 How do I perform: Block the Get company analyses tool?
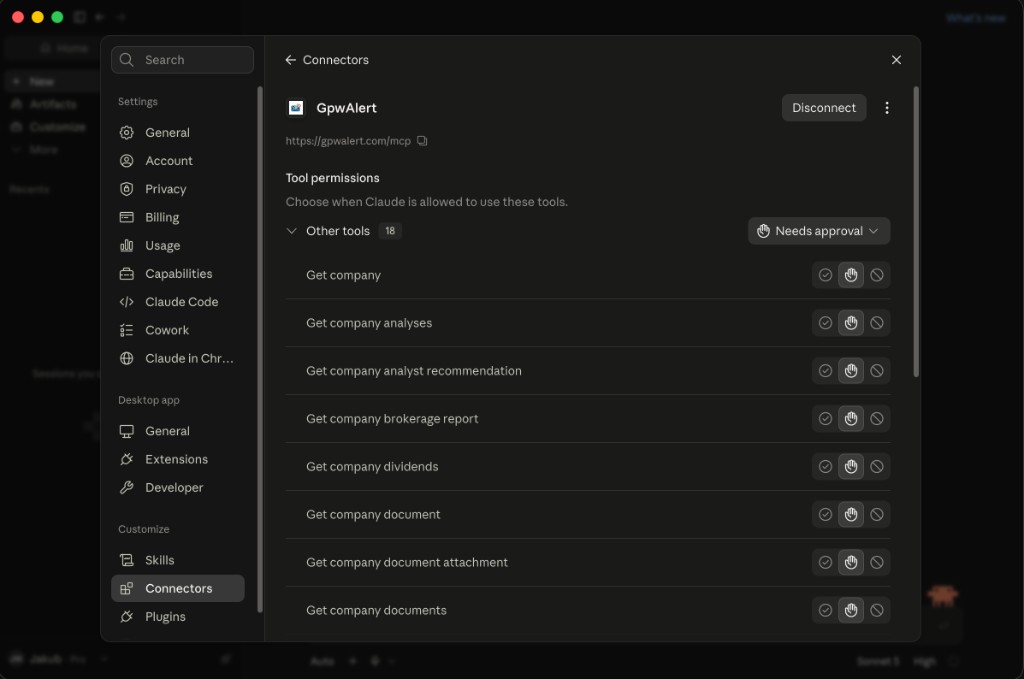(876, 323)
